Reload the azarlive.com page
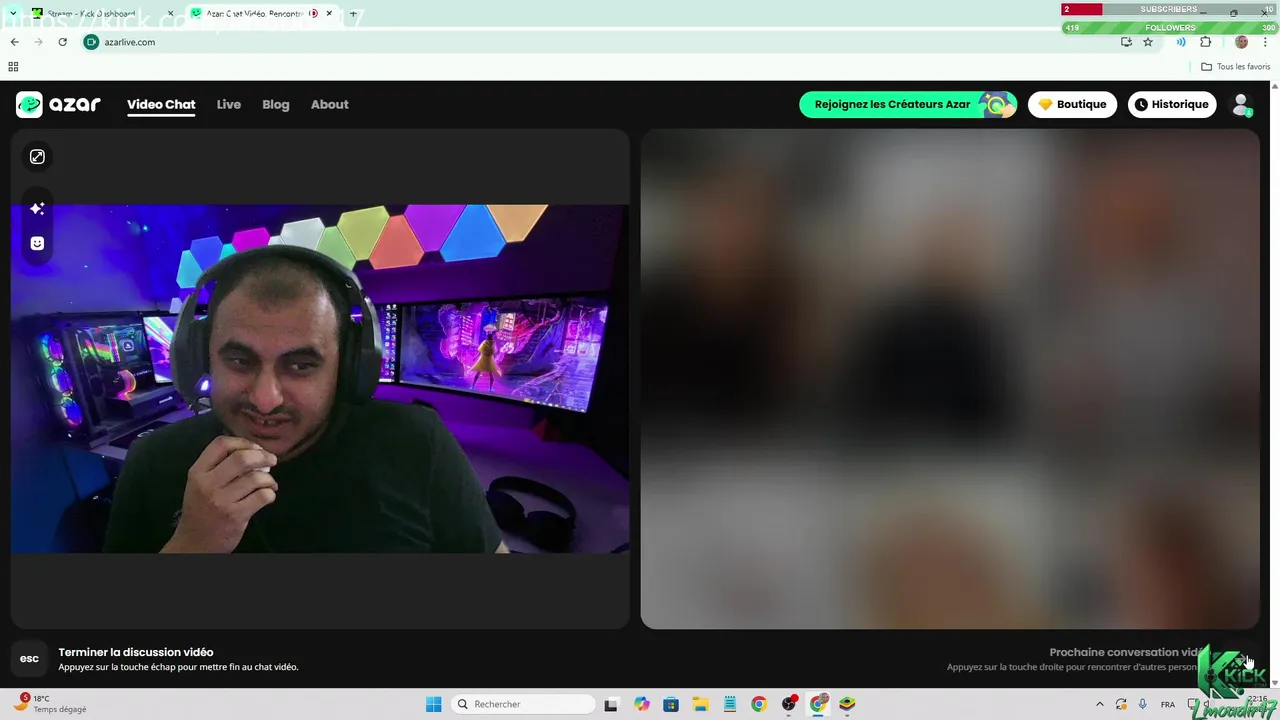The width and height of the screenshot is (1280, 720). (62, 42)
